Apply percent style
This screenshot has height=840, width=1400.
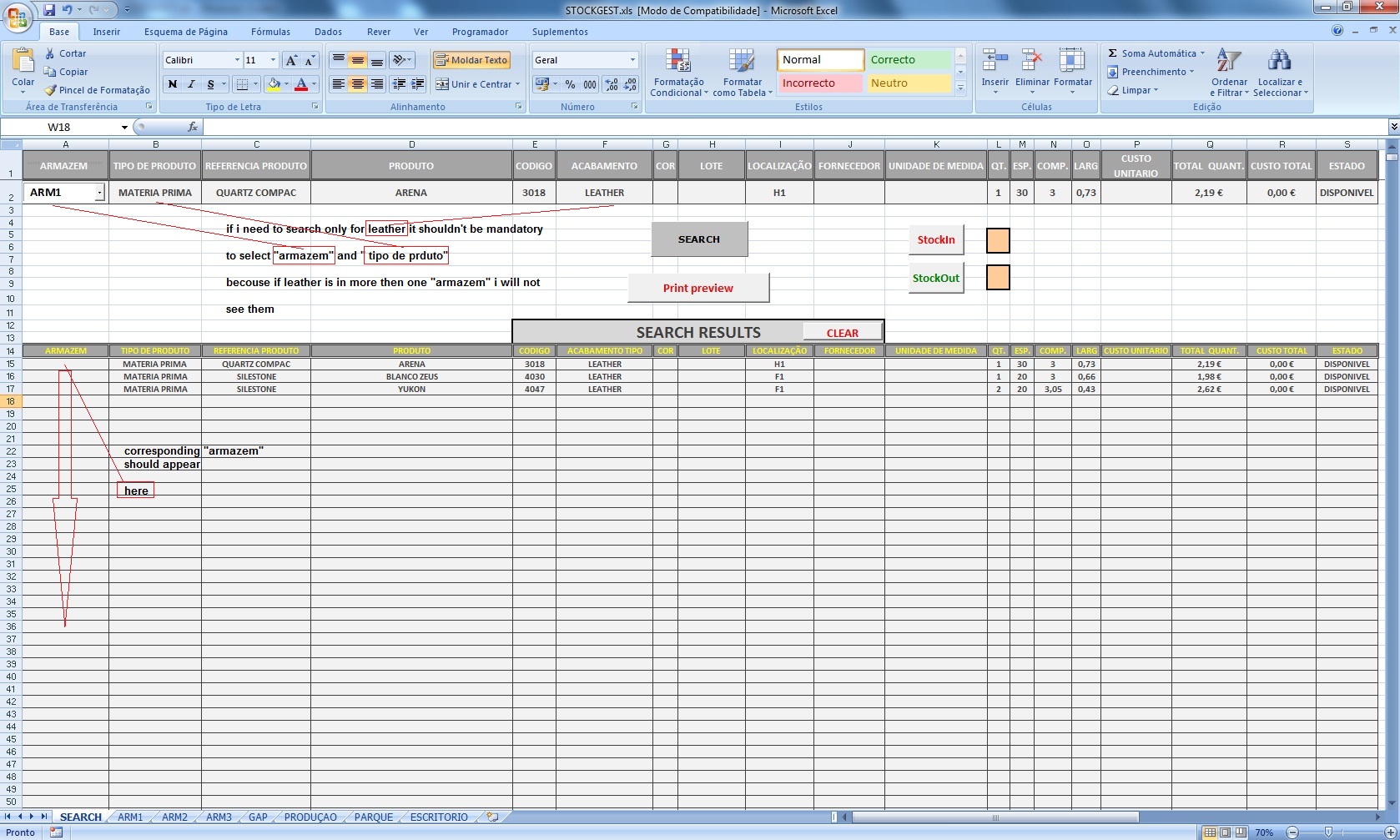point(570,84)
